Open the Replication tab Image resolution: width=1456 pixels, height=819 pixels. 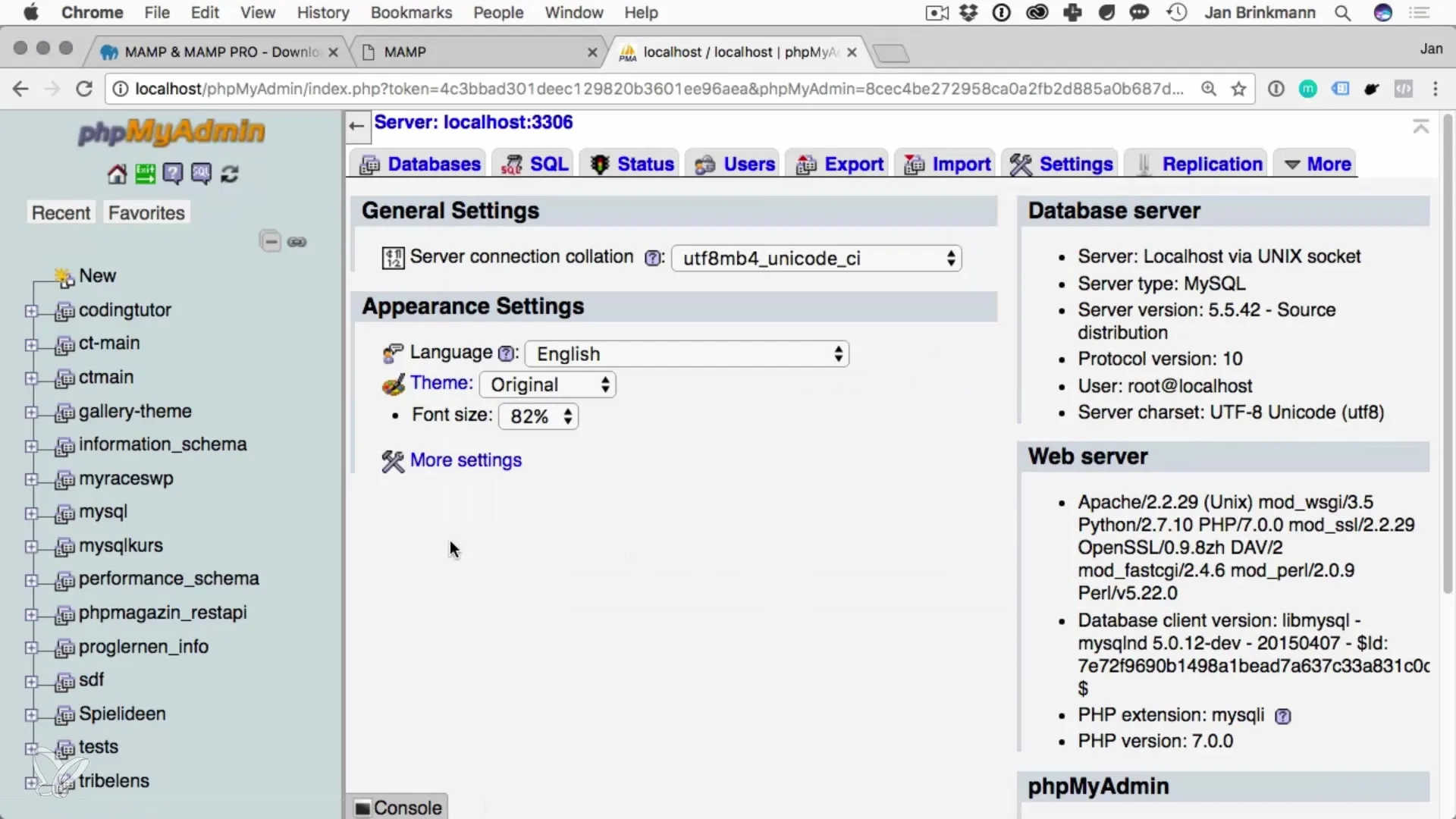click(1197, 164)
